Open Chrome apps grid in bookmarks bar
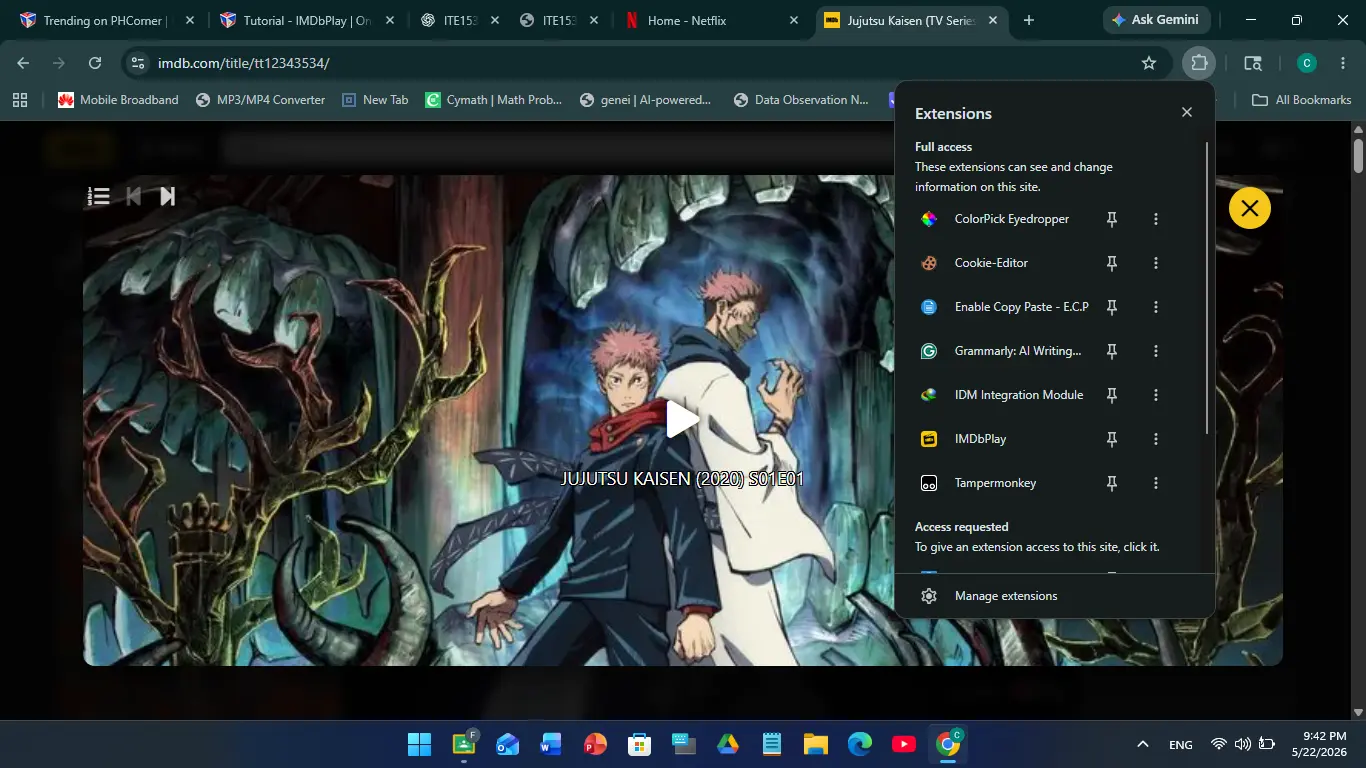The width and height of the screenshot is (1366, 768). click(x=20, y=100)
